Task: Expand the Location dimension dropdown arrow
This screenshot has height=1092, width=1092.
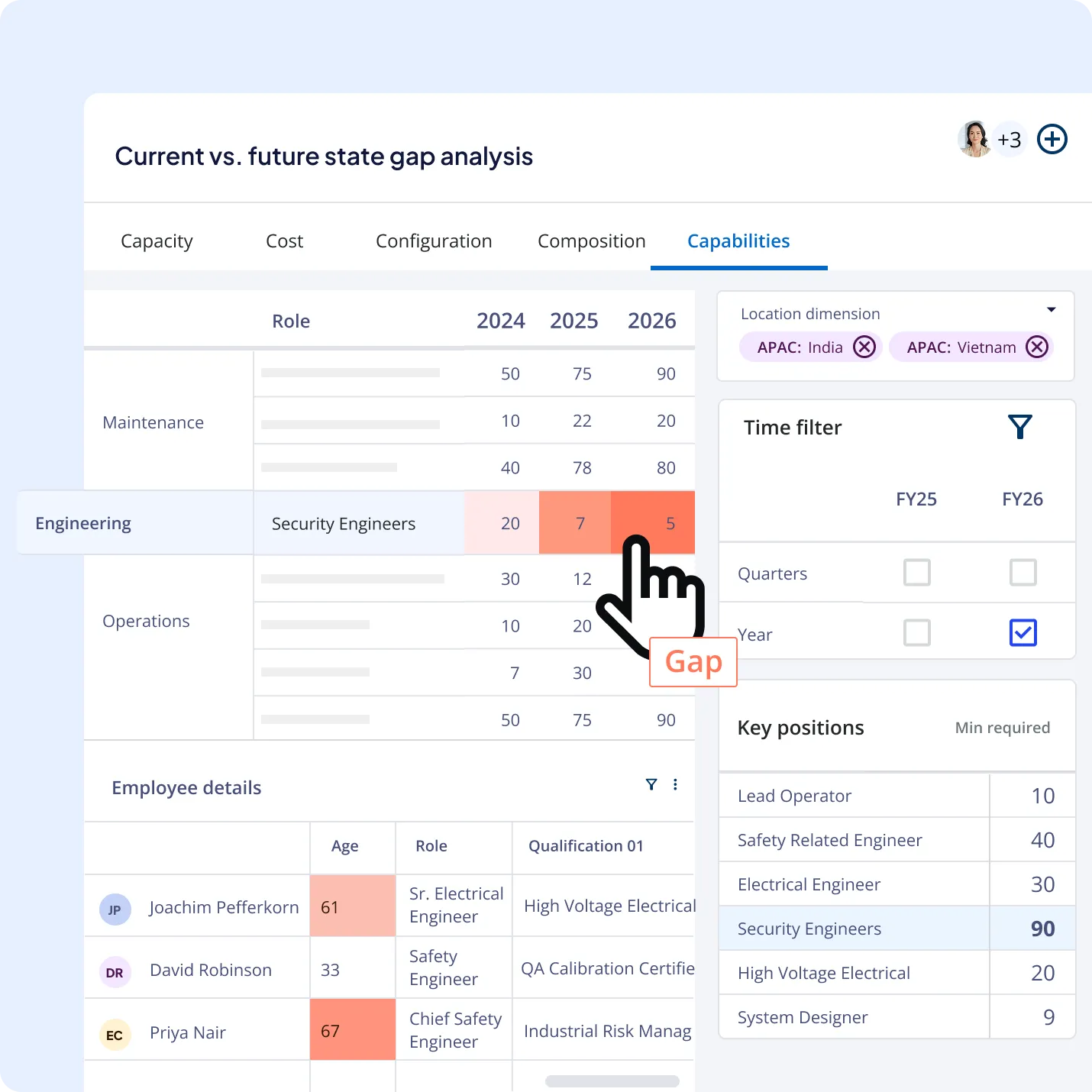Action: [1051, 310]
